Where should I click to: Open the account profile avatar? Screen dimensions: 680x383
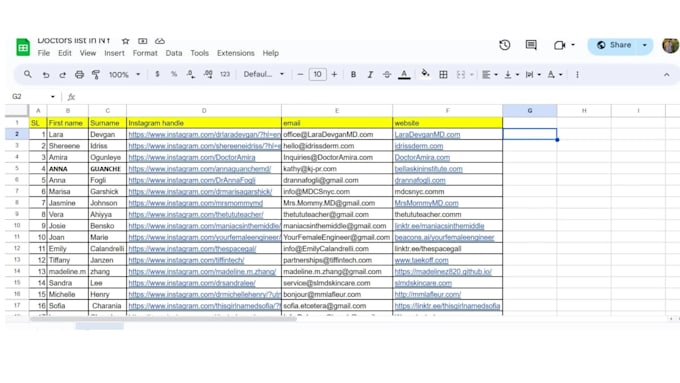pyautogui.click(x=670, y=45)
